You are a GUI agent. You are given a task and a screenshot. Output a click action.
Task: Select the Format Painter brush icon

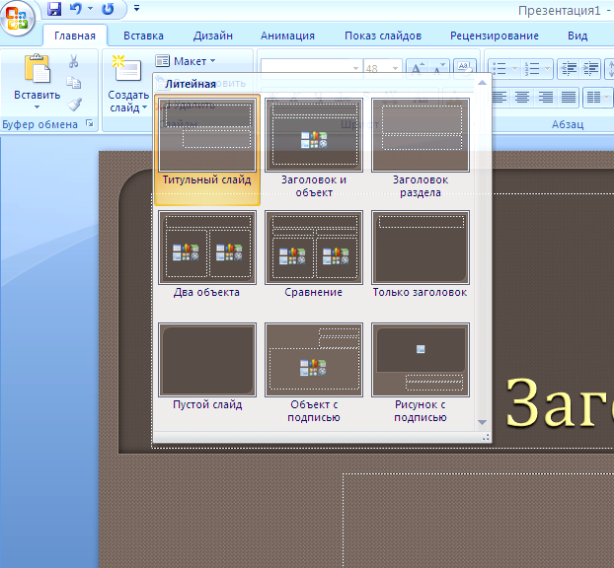point(74,104)
